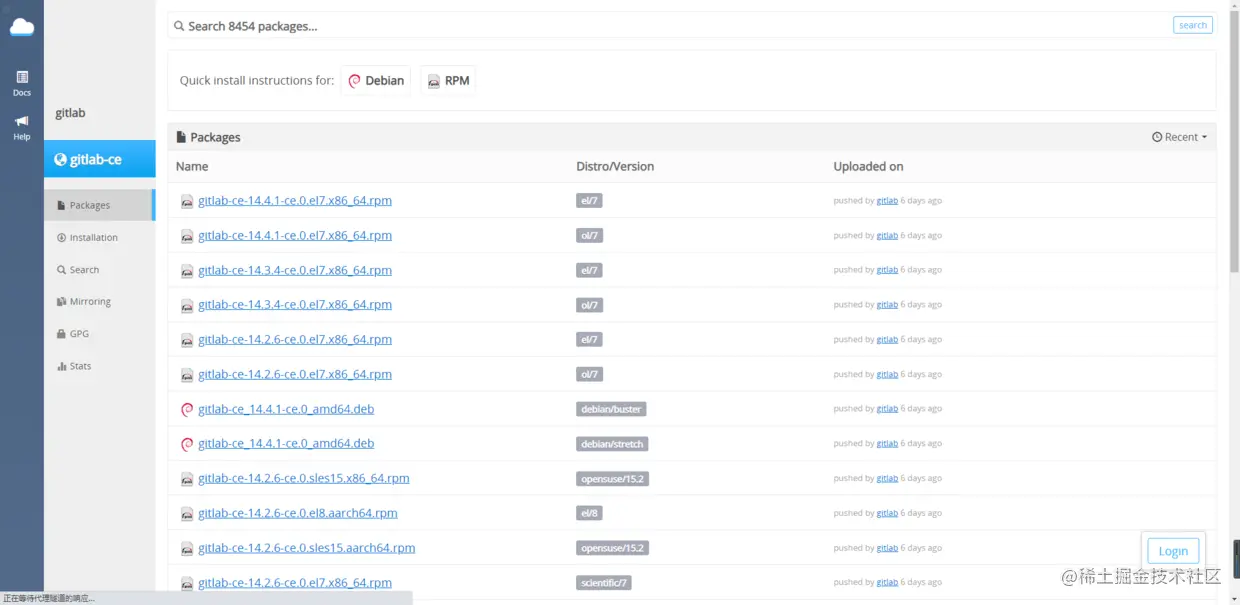Click the scientific/7 distro badge
1240x605 pixels.
pyautogui.click(x=604, y=583)
